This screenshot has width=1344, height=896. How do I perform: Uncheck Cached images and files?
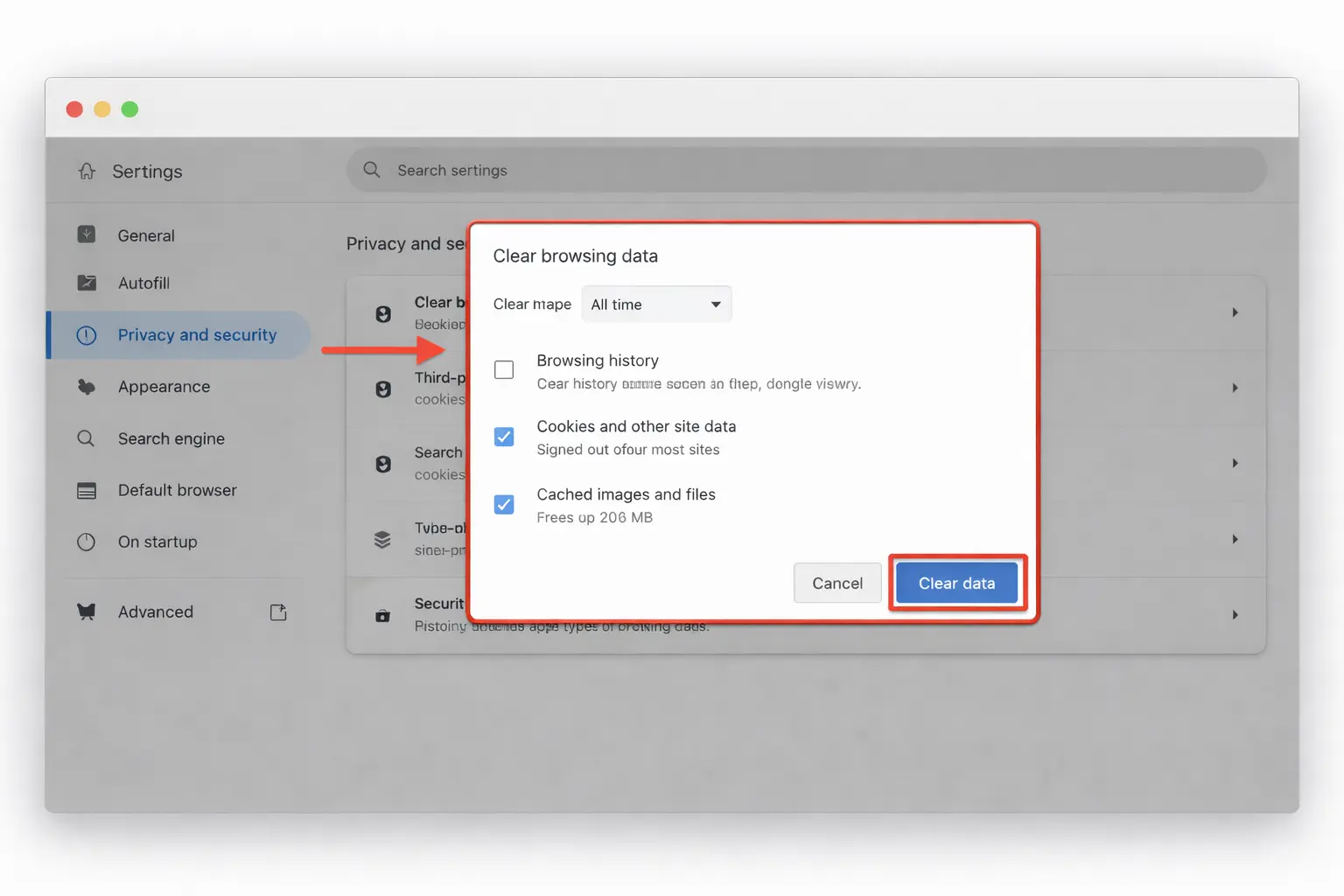click(504, 504)
